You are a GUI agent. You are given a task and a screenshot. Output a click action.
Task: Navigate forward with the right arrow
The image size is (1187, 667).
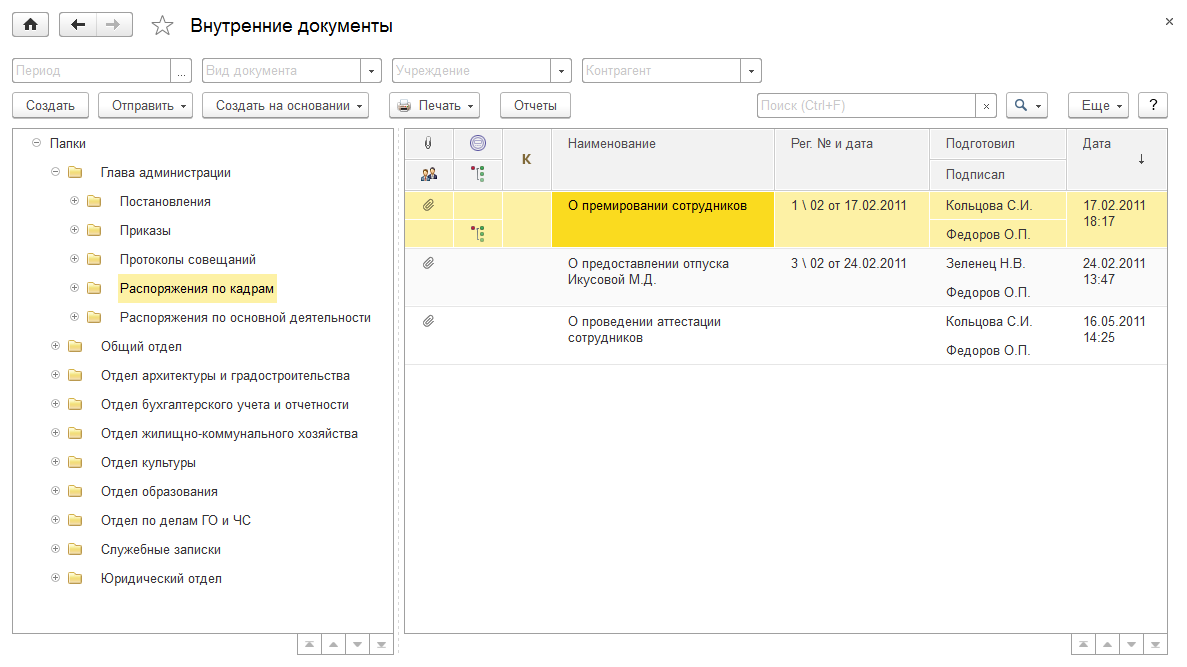point(114,25)
